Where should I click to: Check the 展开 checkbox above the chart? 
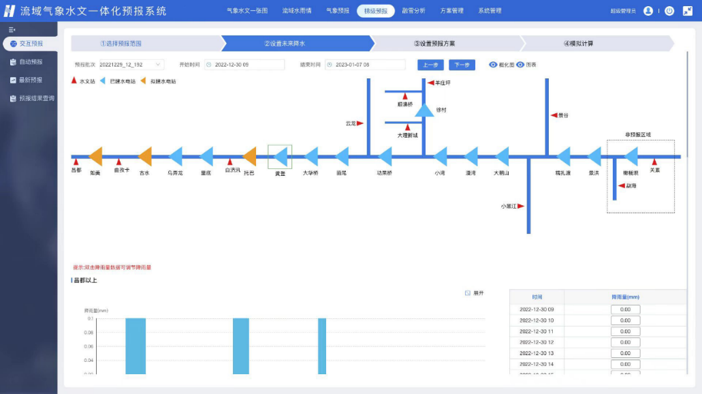pyautogui.click(x=467, y=293)
